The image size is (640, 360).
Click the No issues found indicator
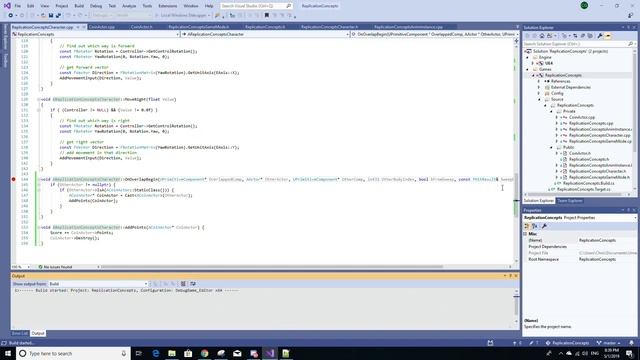tap(56, 267)
